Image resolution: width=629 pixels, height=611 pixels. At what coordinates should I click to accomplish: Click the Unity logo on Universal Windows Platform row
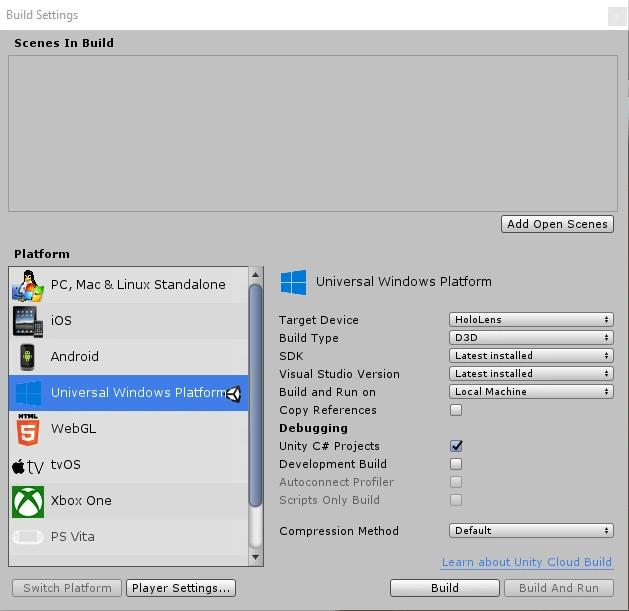tap(234, 394)
